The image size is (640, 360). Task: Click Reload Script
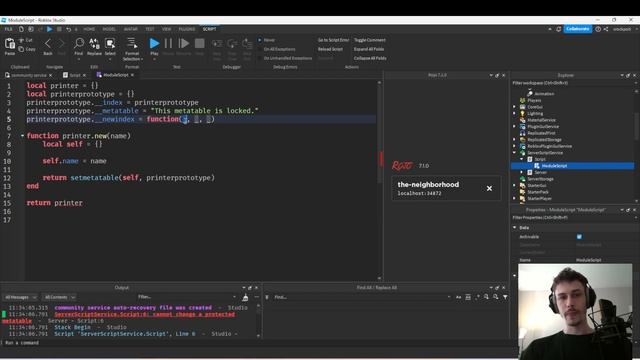click(x=330, y=49)
